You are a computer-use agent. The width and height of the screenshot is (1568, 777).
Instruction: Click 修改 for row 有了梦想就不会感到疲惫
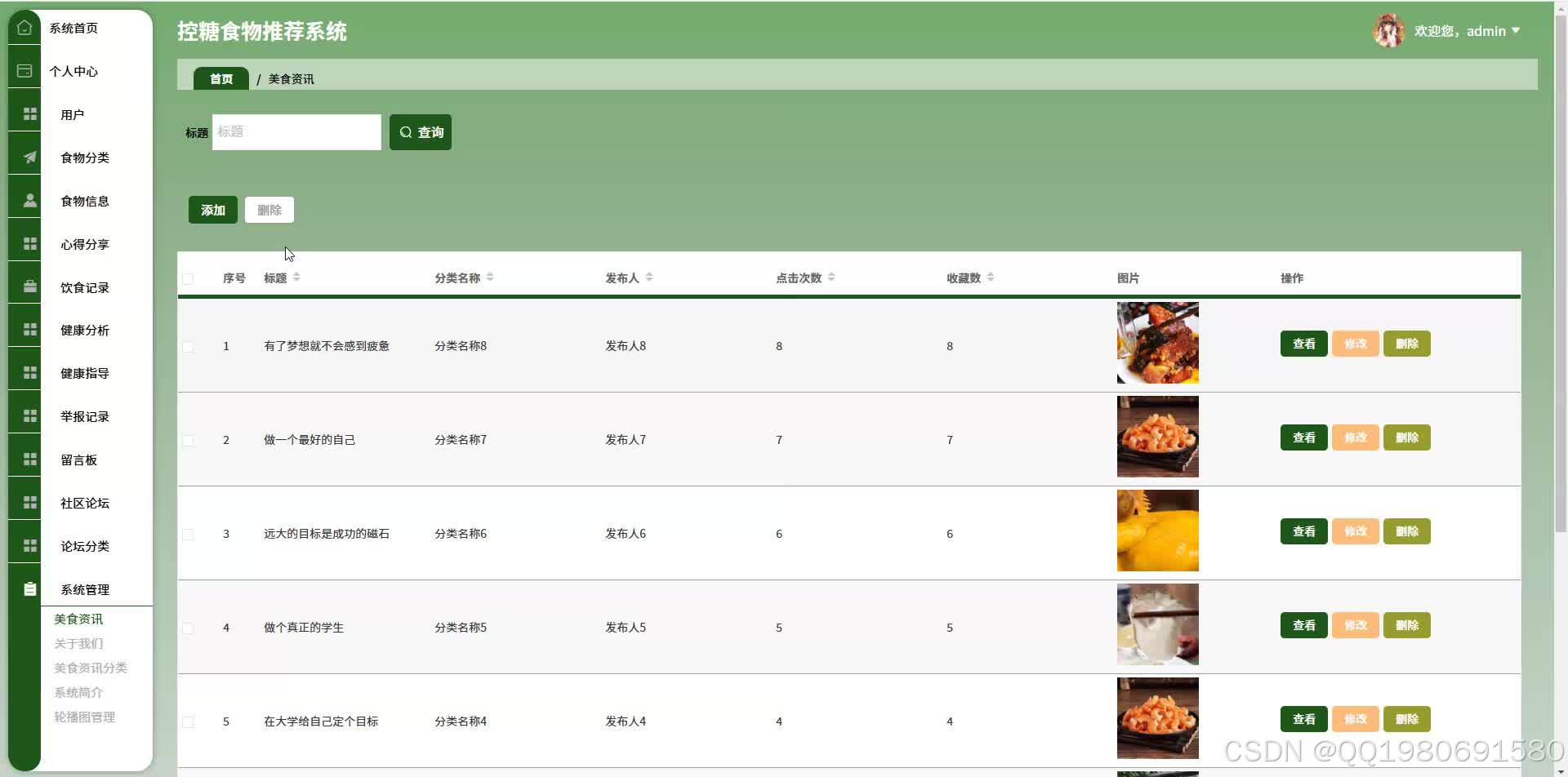[1356, 344]
